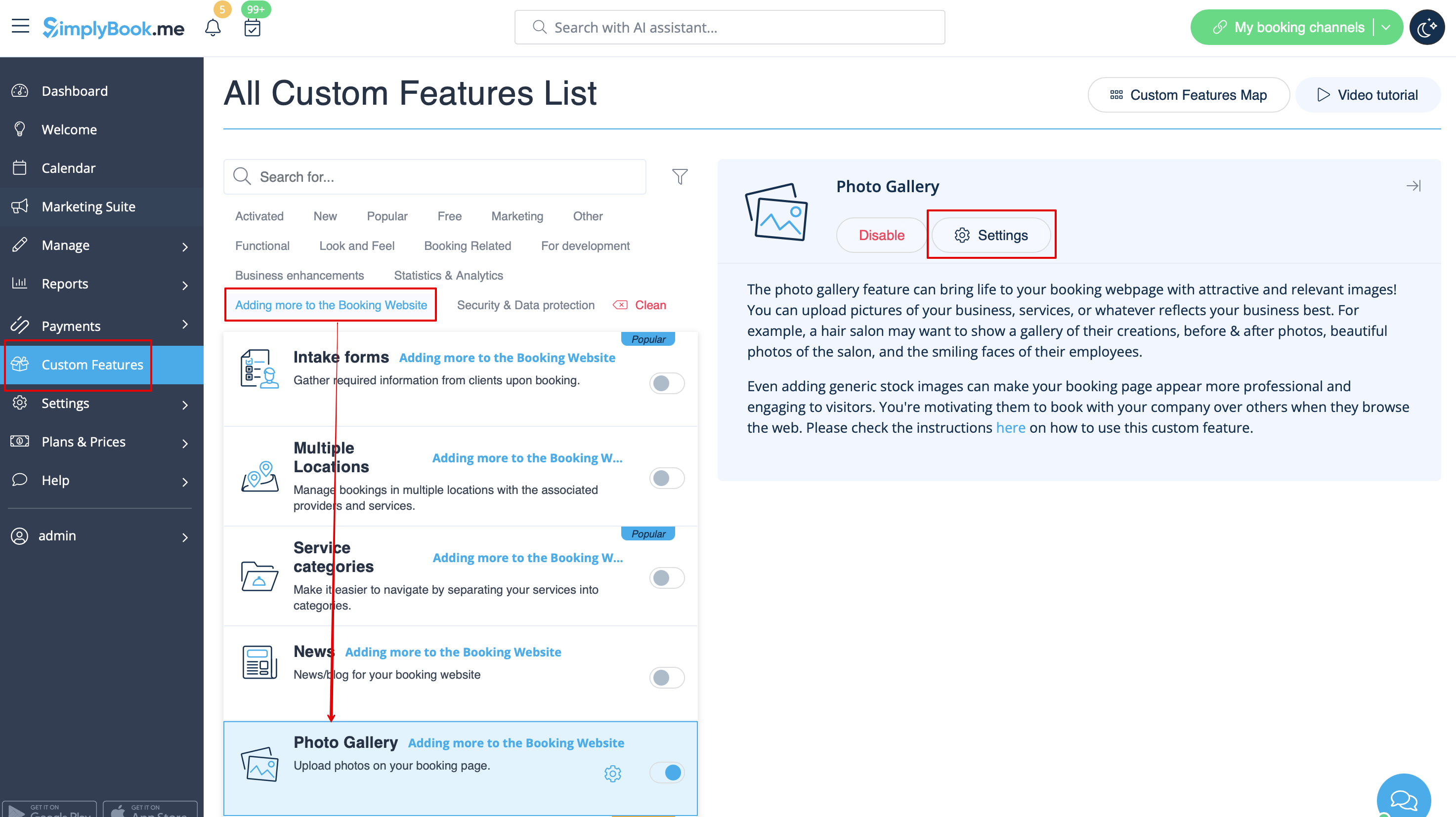Enable the Multiple Locations toggle
Screen dimensions: 1456x817
click(x=667, y=478)
